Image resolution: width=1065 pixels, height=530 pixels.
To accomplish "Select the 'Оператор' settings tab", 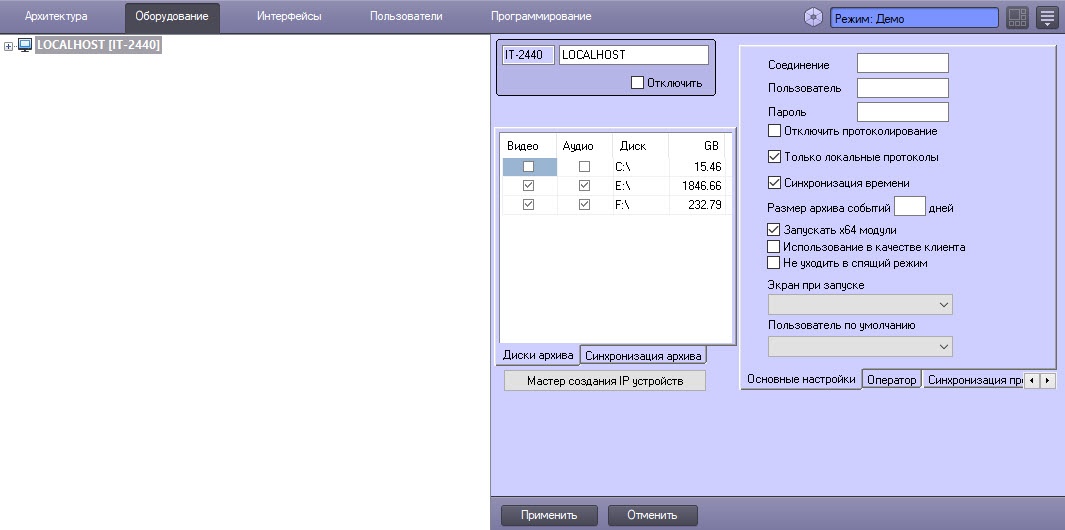I will [891, 380].
